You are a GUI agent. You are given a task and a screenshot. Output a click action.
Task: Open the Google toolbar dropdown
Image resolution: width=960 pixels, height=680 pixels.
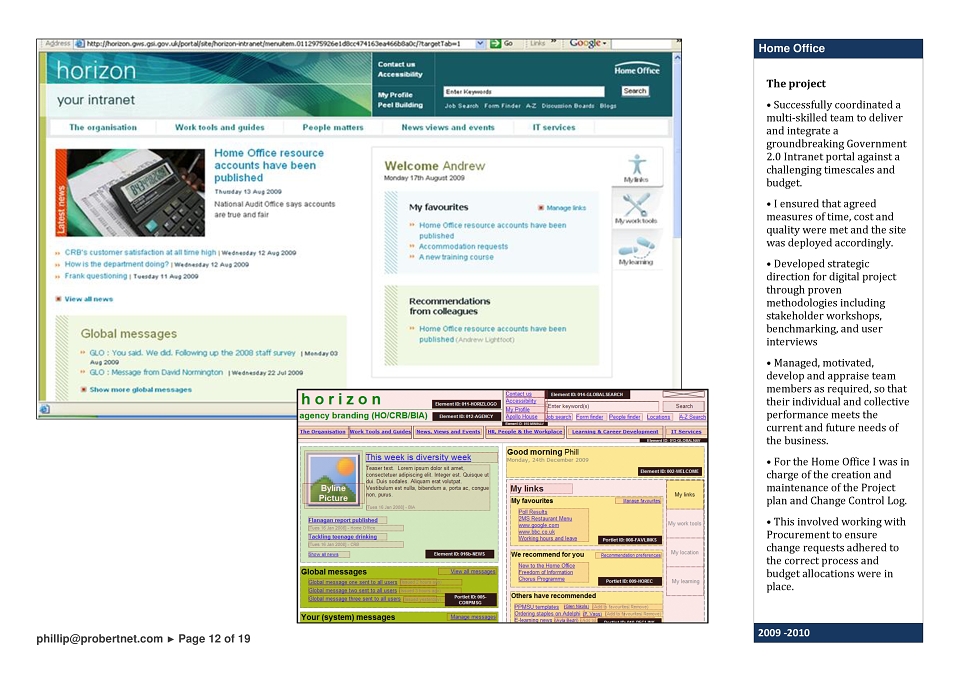588,43
